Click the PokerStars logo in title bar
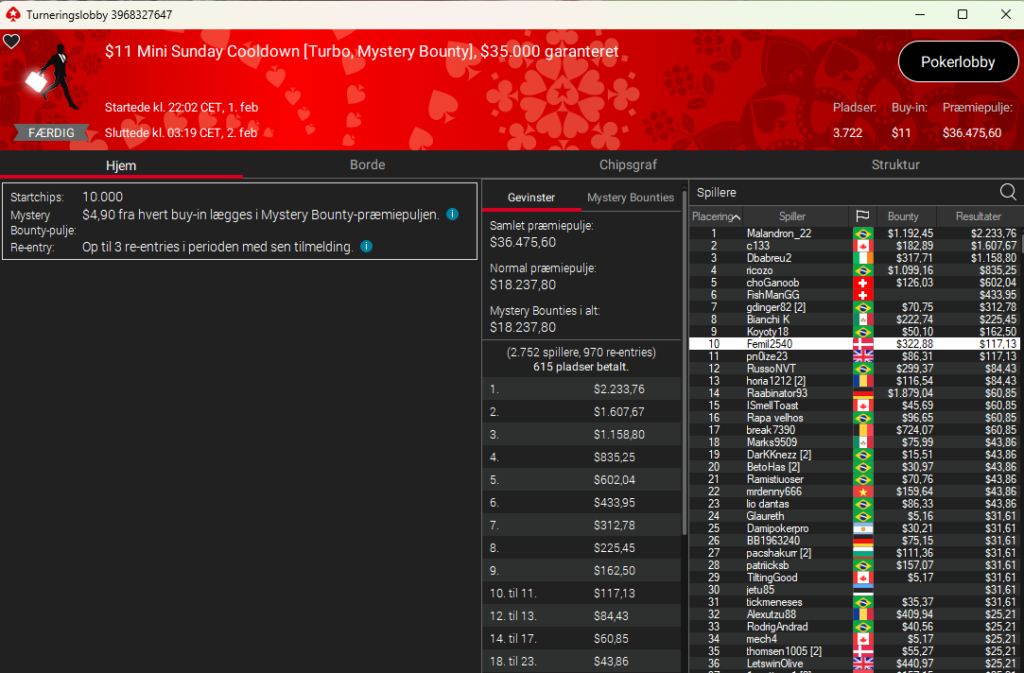The height and width of the screenshot is (673, 1024). (11, 14)
